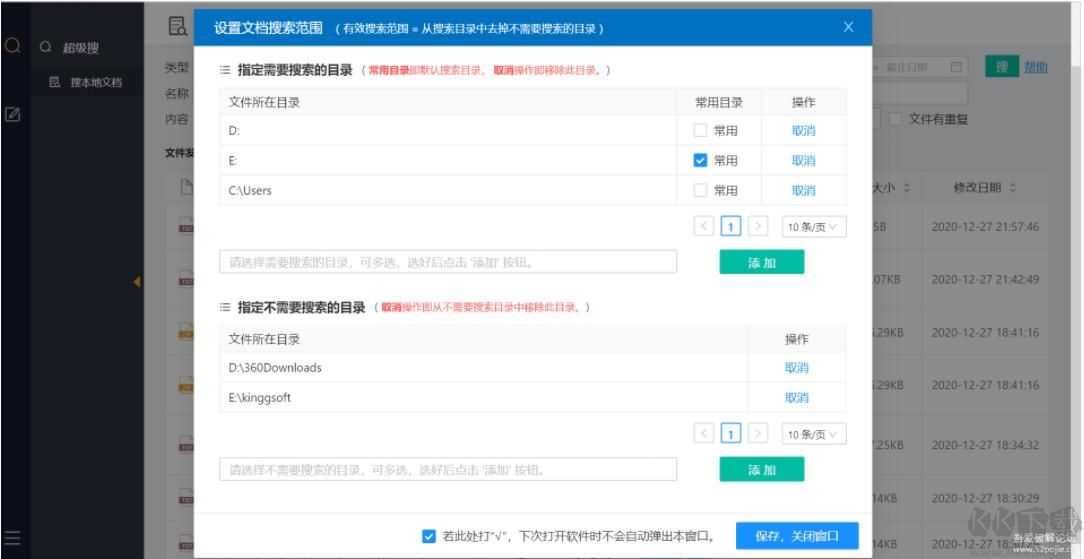Enable the 常用 checkbox for D: directory
The width and height of the screenshot is (1084, 559).
701,131
